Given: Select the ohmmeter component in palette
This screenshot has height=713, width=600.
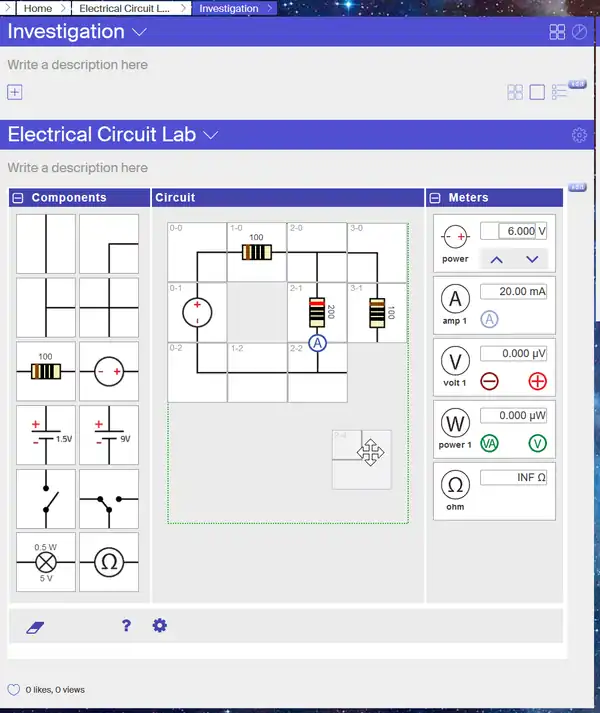Looking at the screenshot, I should [x=109, y=561].
